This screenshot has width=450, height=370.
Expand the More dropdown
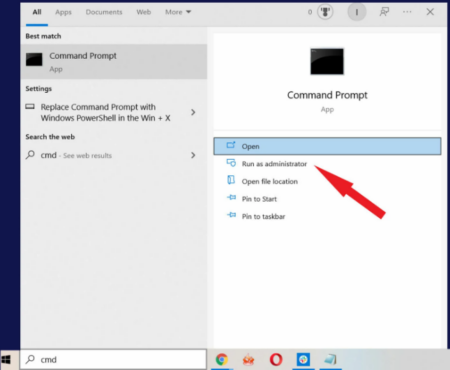click(x=178, y=12)
